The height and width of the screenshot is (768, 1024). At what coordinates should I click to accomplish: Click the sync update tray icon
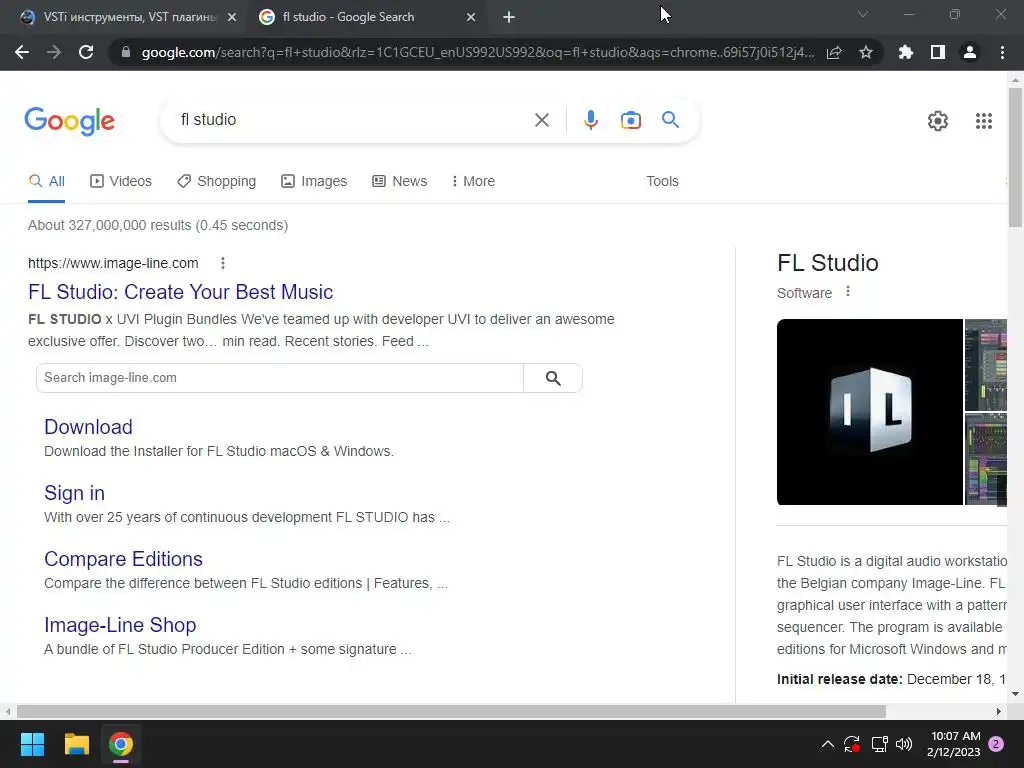[852, 744]
